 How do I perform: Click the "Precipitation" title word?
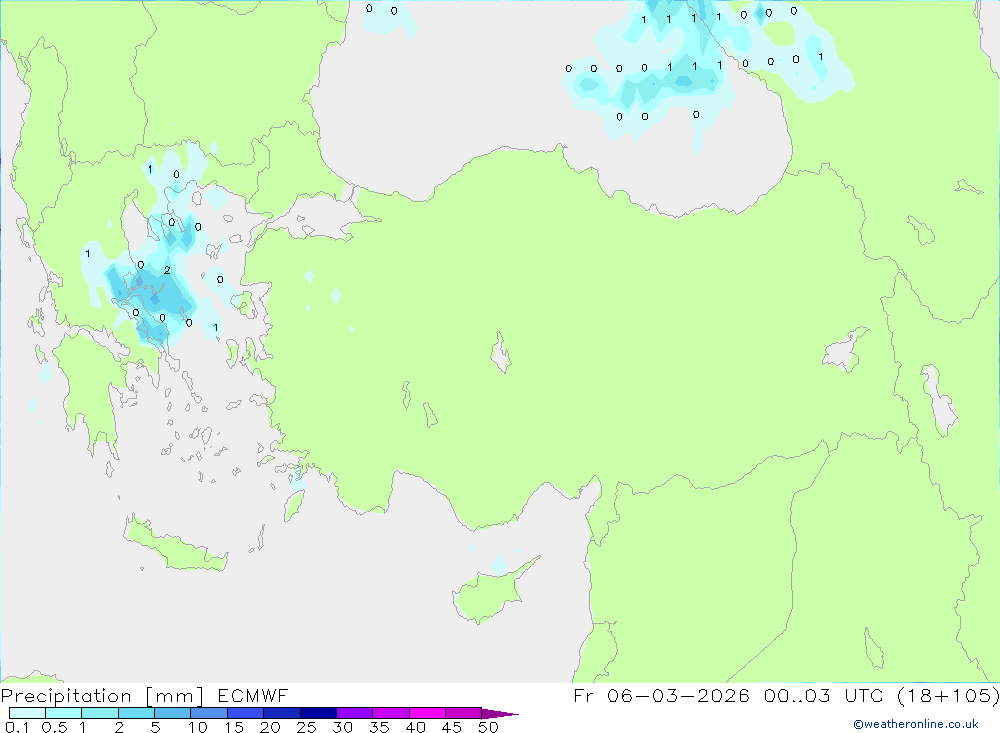pyautogui.click(x=66, y=696)
